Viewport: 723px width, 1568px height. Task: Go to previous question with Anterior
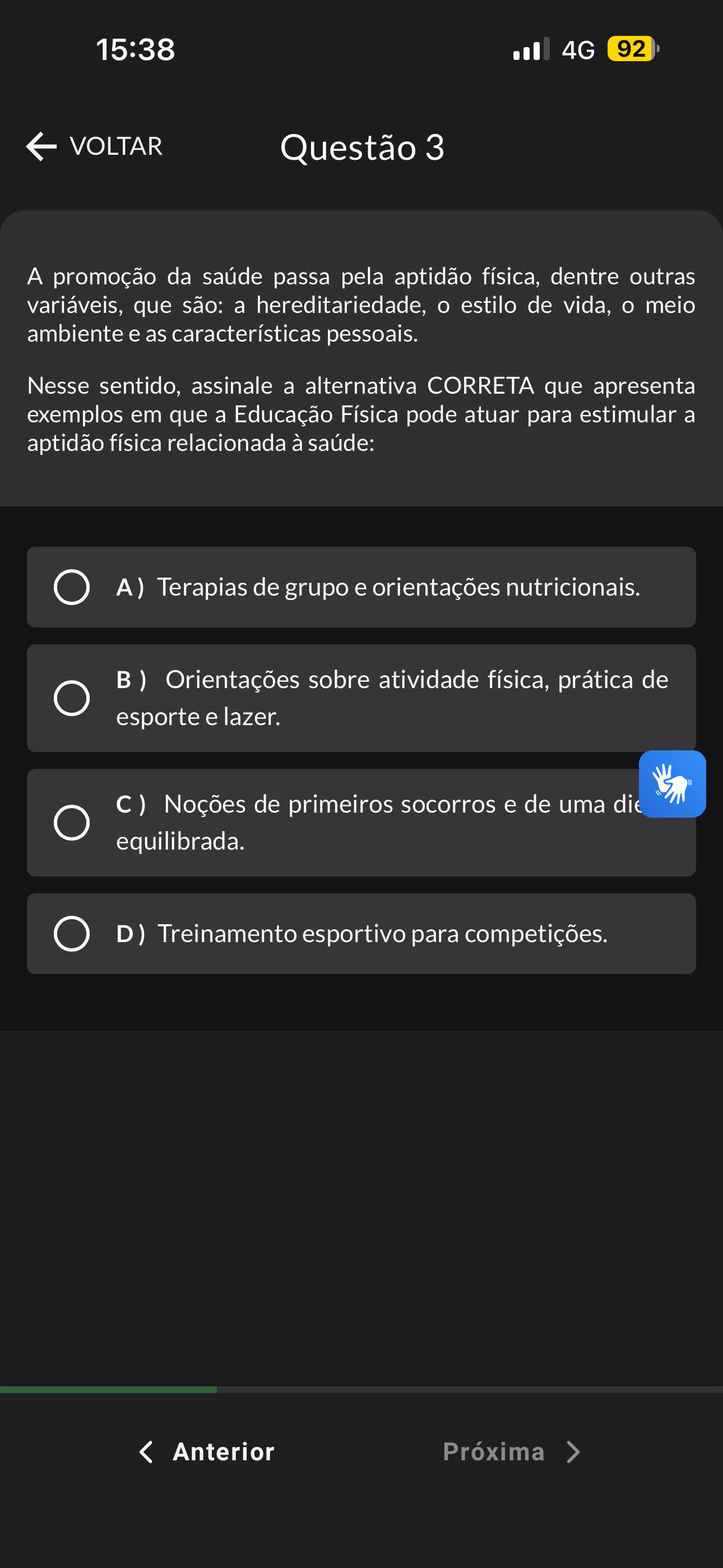pyautogui.click(x=224, y=1452)
